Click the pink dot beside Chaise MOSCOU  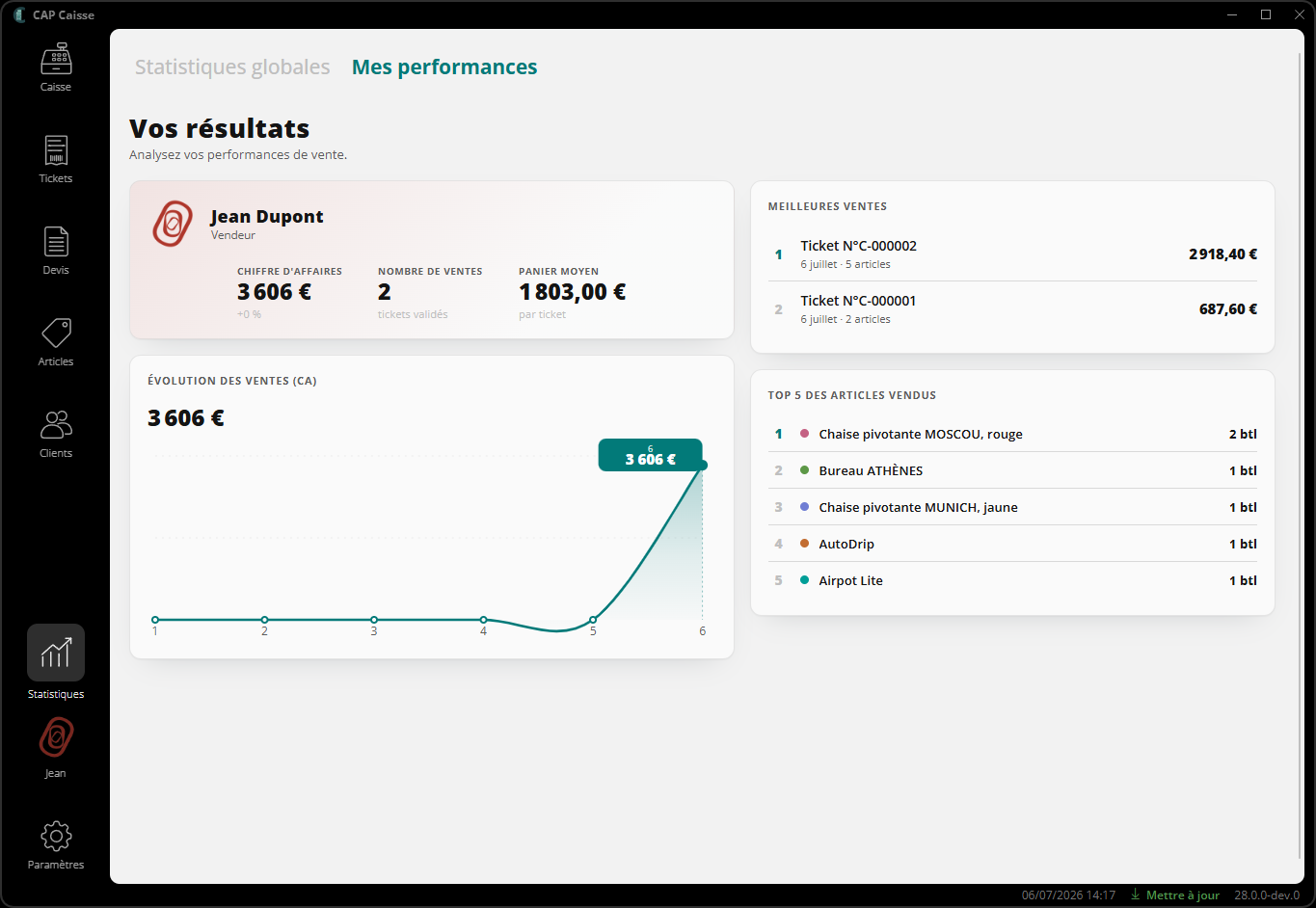coord(804,434)
